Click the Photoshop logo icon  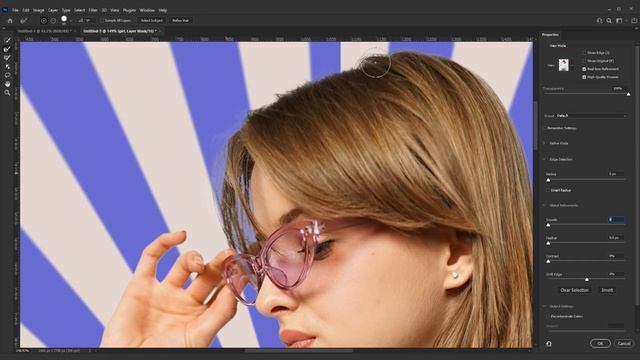tap(5, 10)
